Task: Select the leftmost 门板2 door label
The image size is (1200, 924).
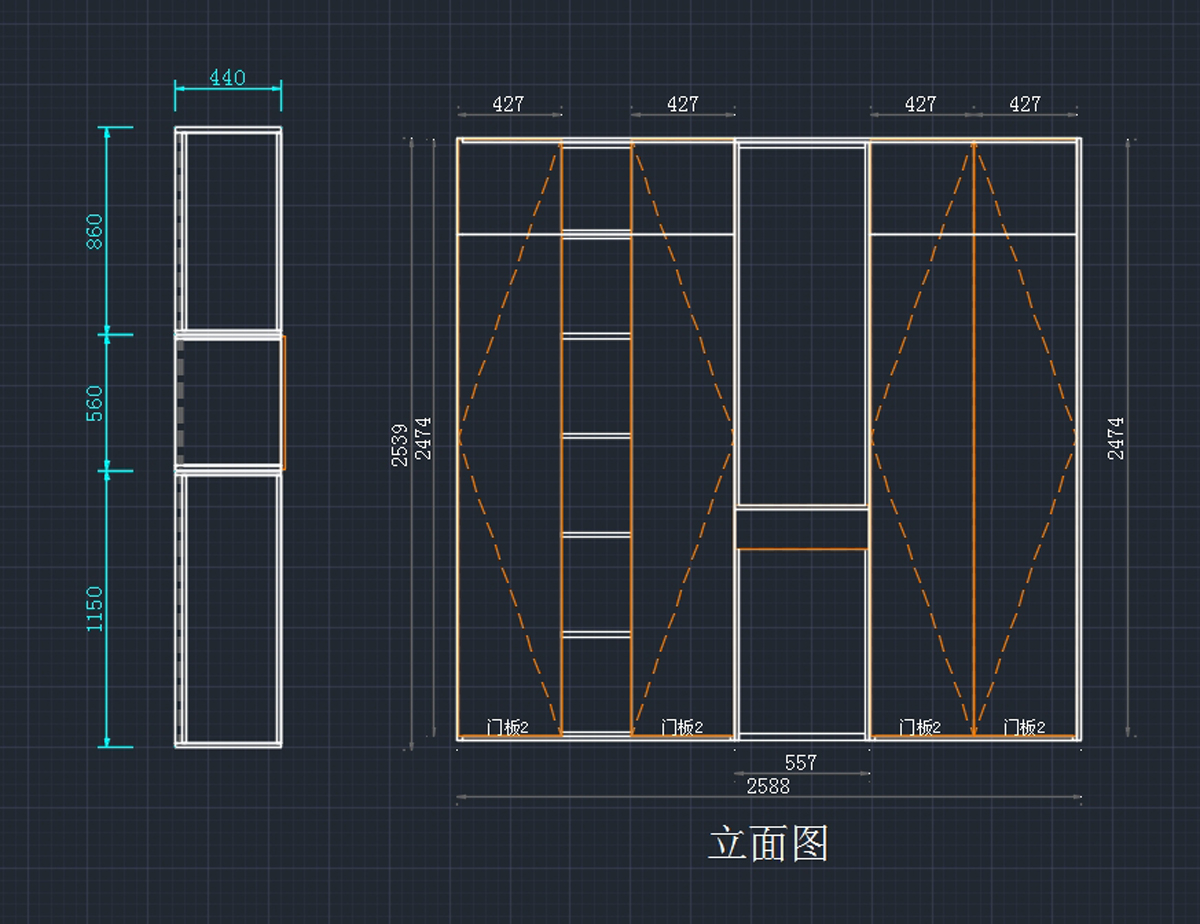Action: click(x=508, y=727)
